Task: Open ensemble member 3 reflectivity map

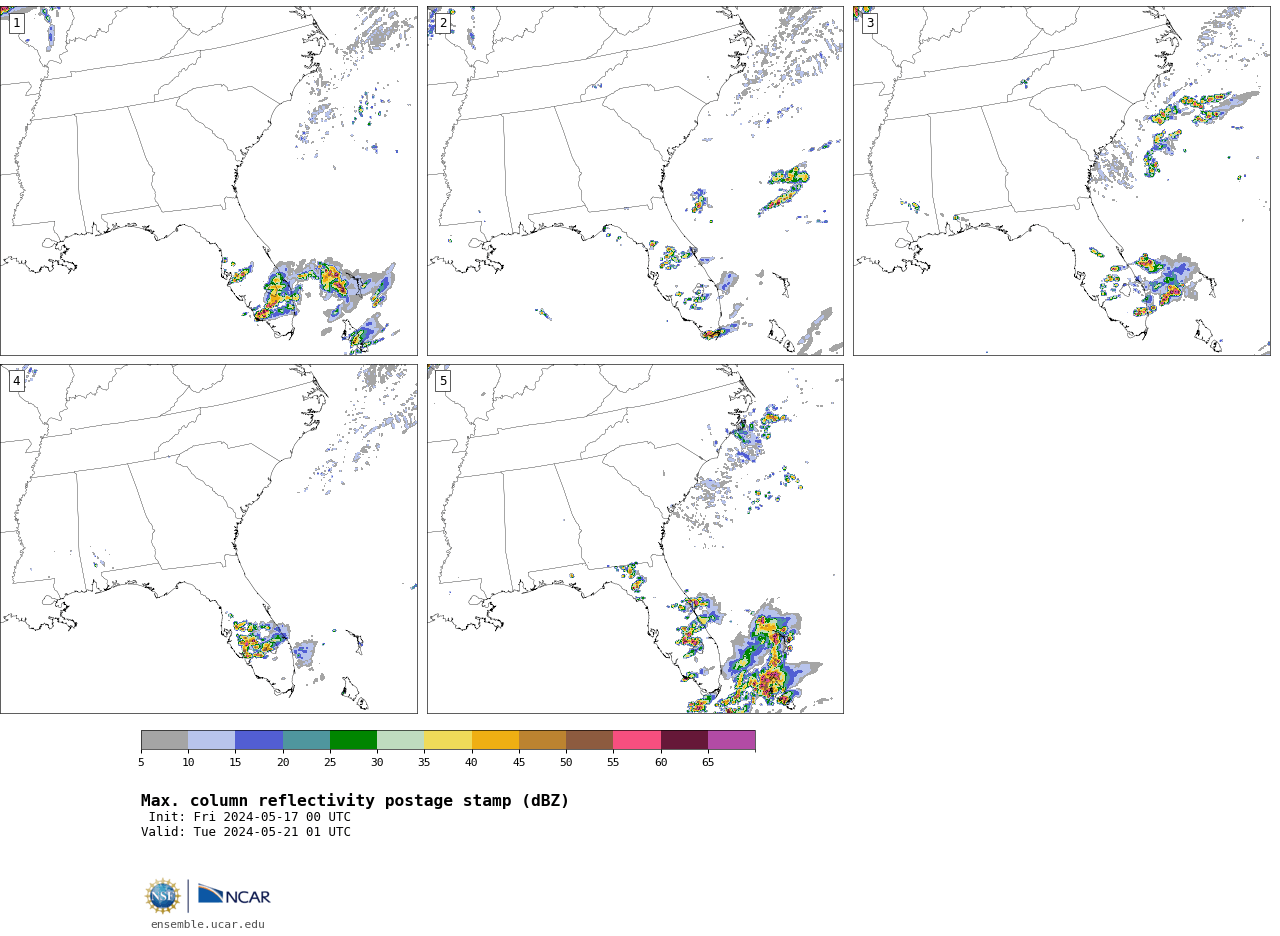Action: [x=1062, y=181]
